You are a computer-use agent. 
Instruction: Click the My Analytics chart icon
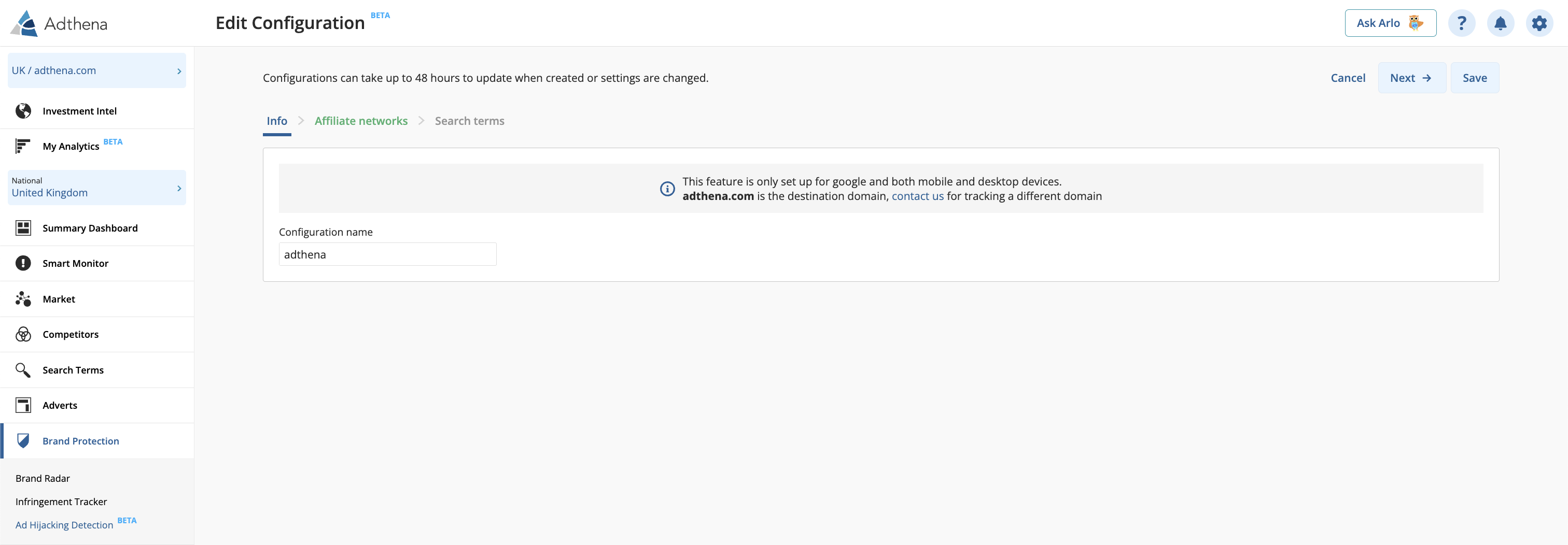point(23,146)
